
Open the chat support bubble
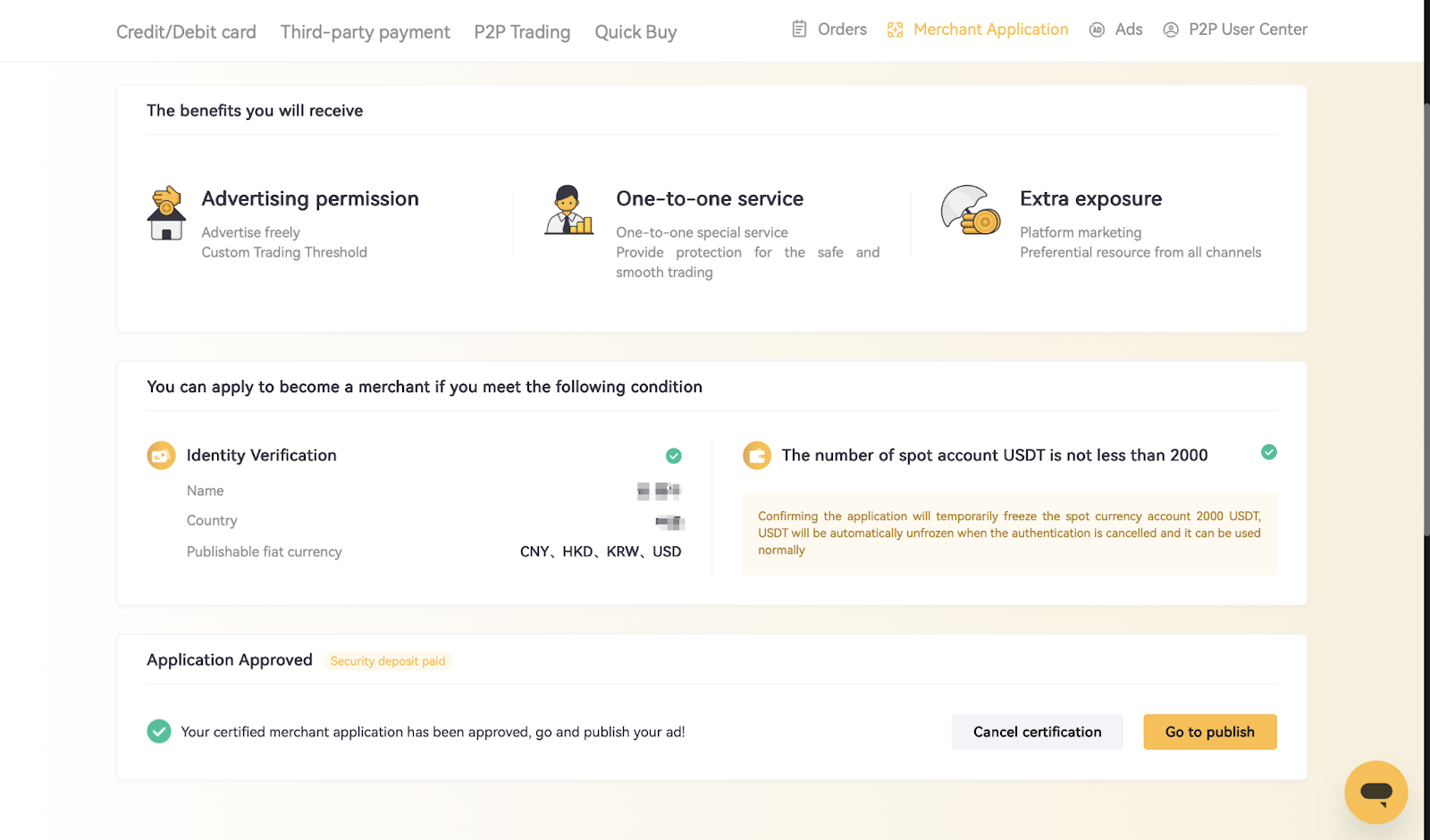click(x=1375, y=792)
